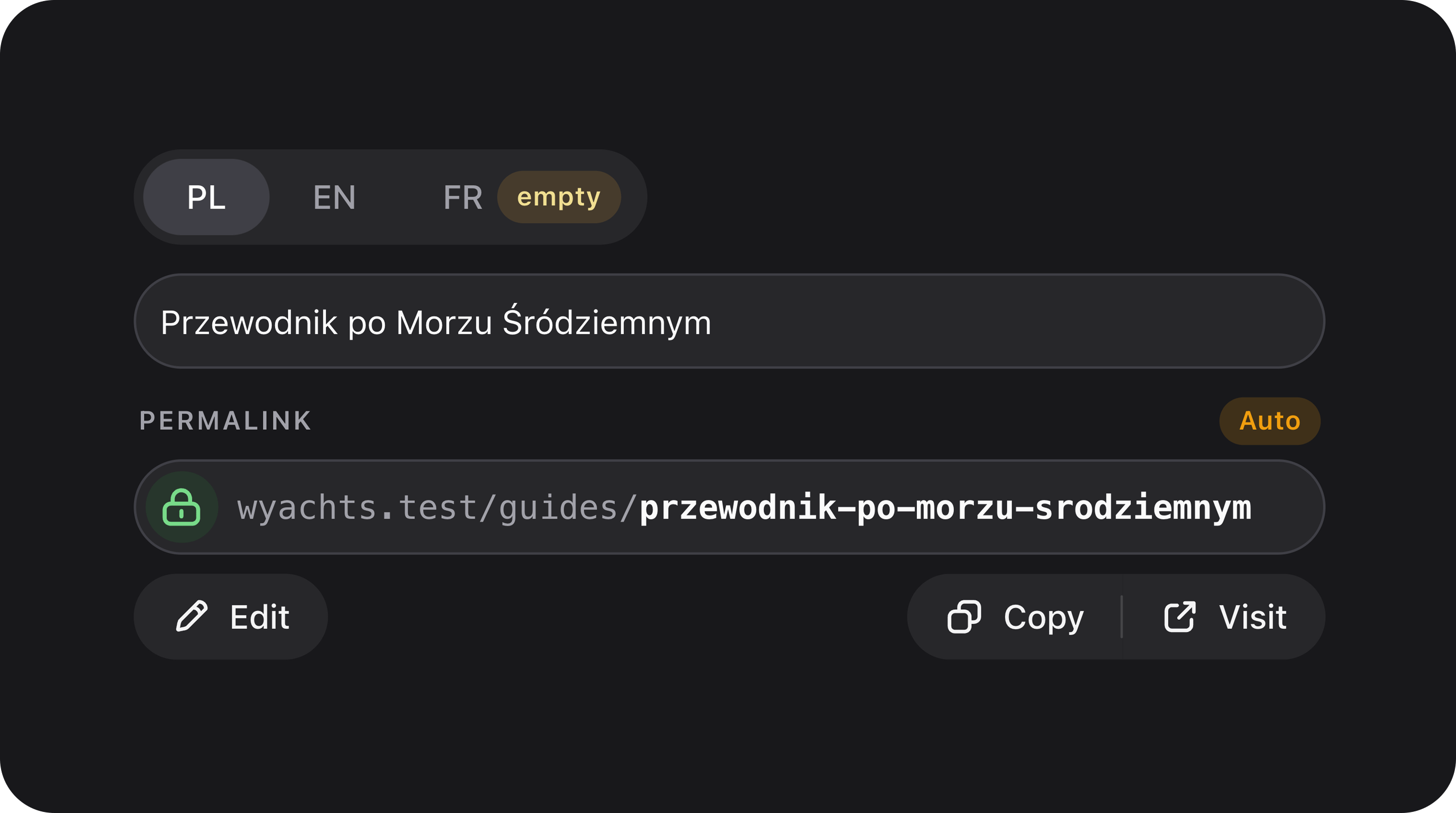The image size is (1456, 813).
Task: Click the external link icon next to Visit
Action: click(1180, 617)
